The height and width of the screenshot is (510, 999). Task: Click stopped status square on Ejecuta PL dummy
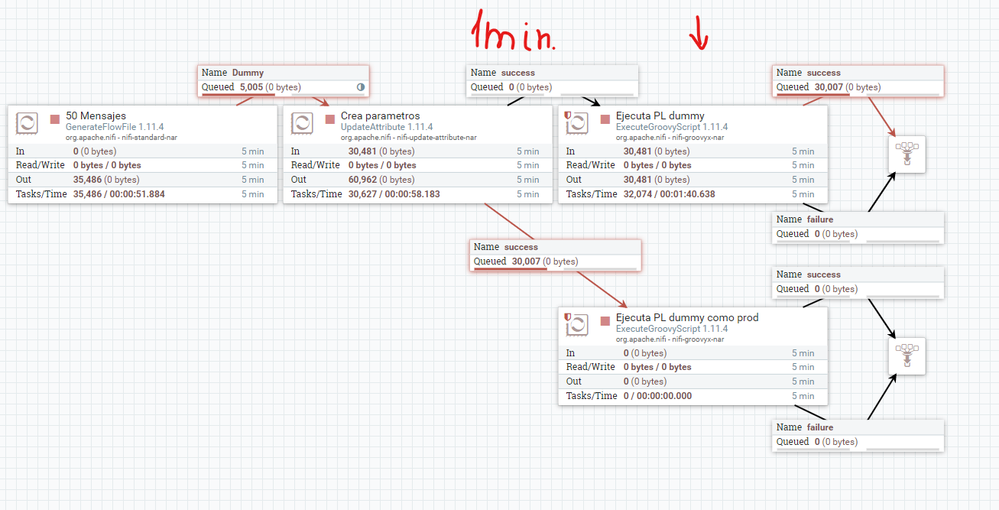pyautogui.click(x=605, y=119)
